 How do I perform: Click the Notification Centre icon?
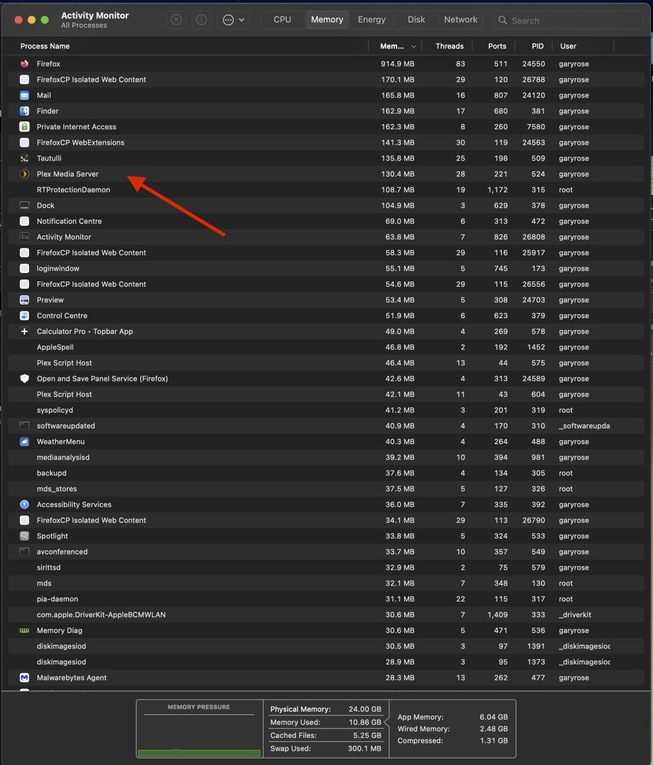pos(24,221)
